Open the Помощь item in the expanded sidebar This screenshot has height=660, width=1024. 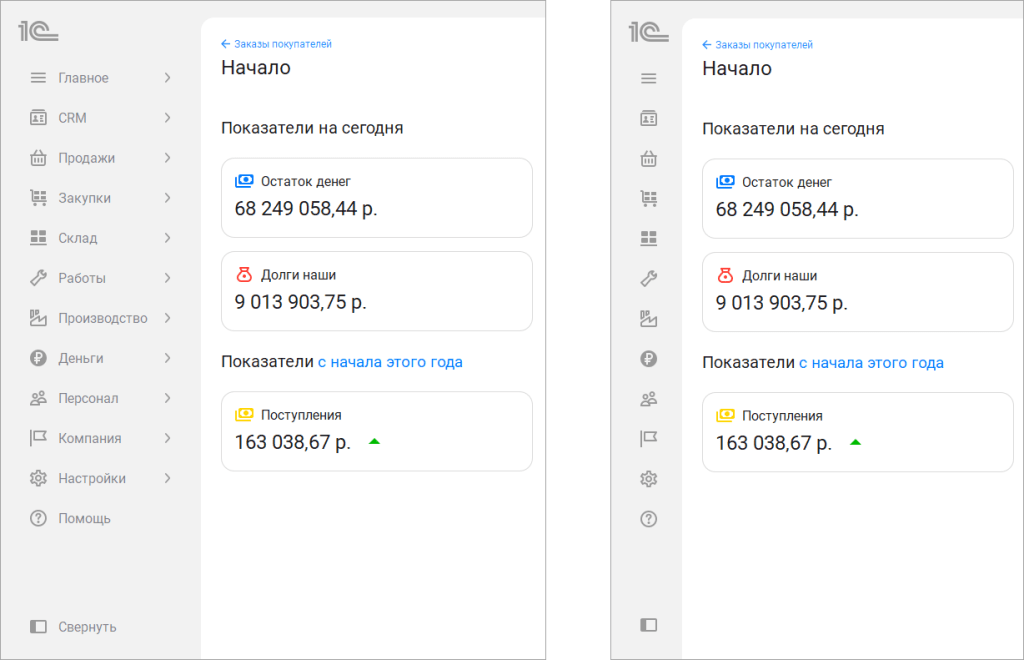coord(84,518)
